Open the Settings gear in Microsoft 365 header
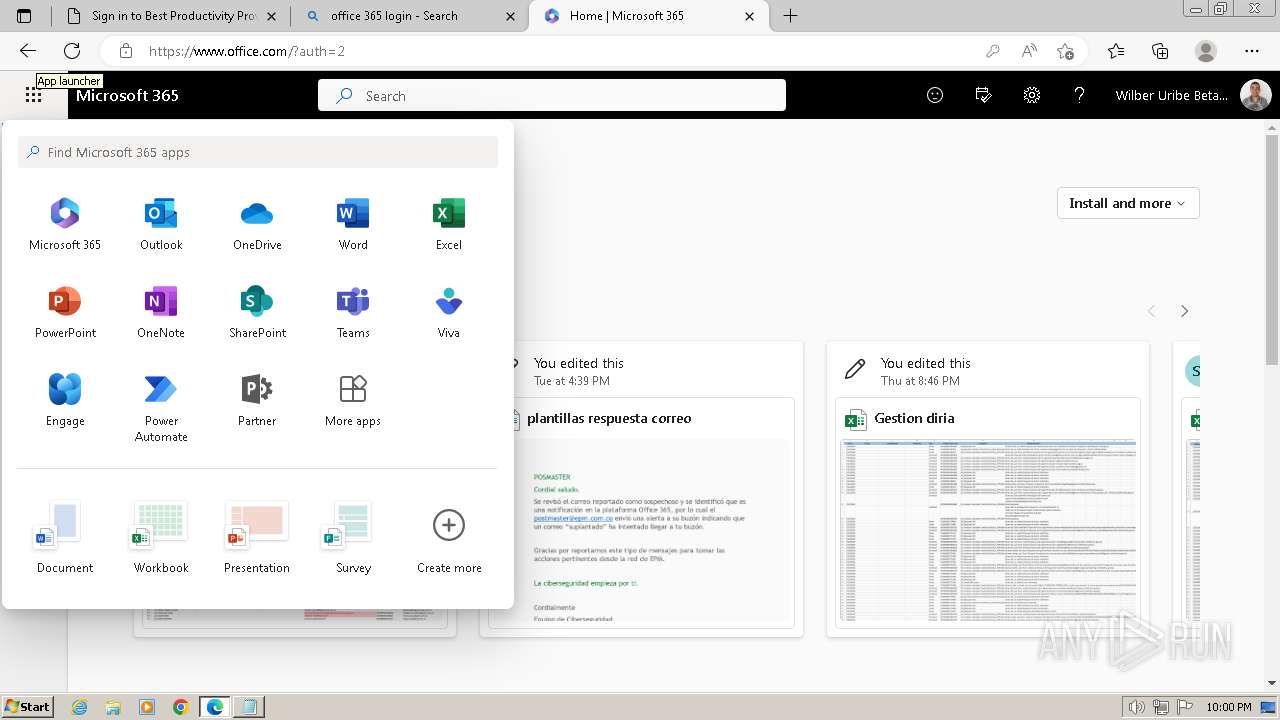Image resolution: width=1280 pixels, height=720 pixels. click(1032, 95)
